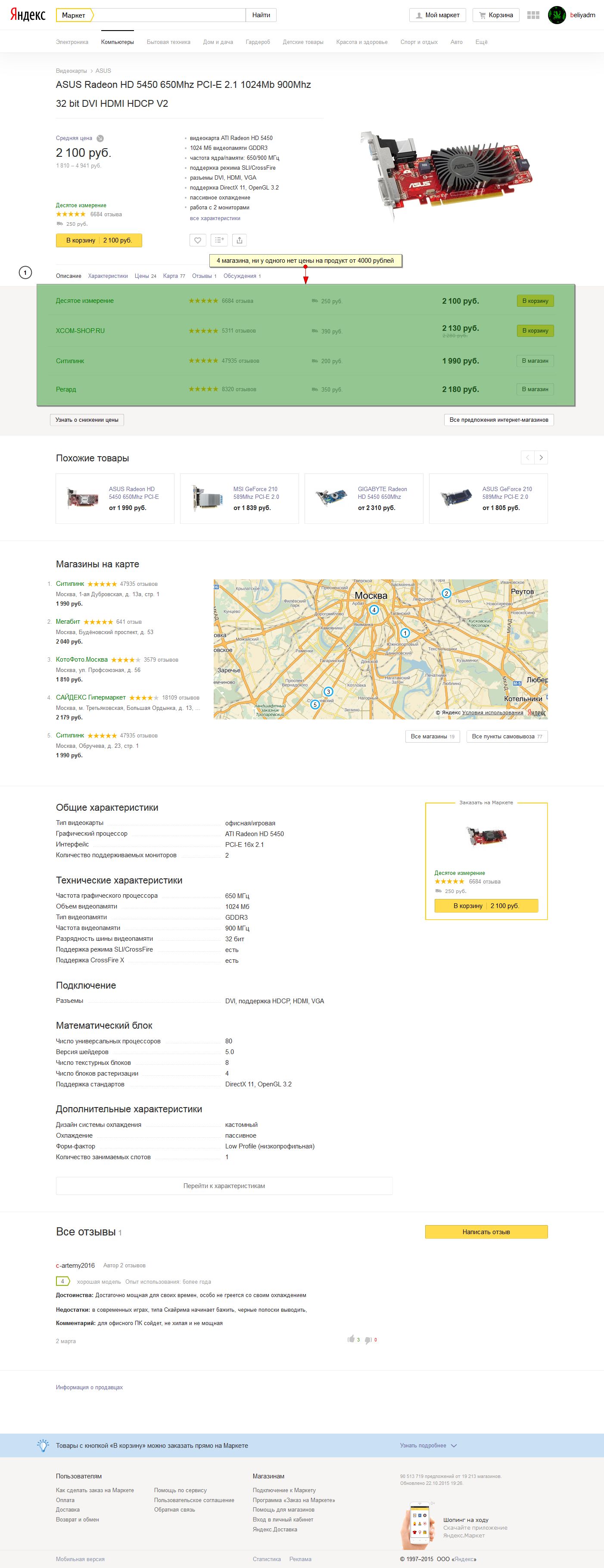The width and height of the screenshot is (604, 1568).
Task: Click the Яндекс logo
Action: tap(28, 15)
